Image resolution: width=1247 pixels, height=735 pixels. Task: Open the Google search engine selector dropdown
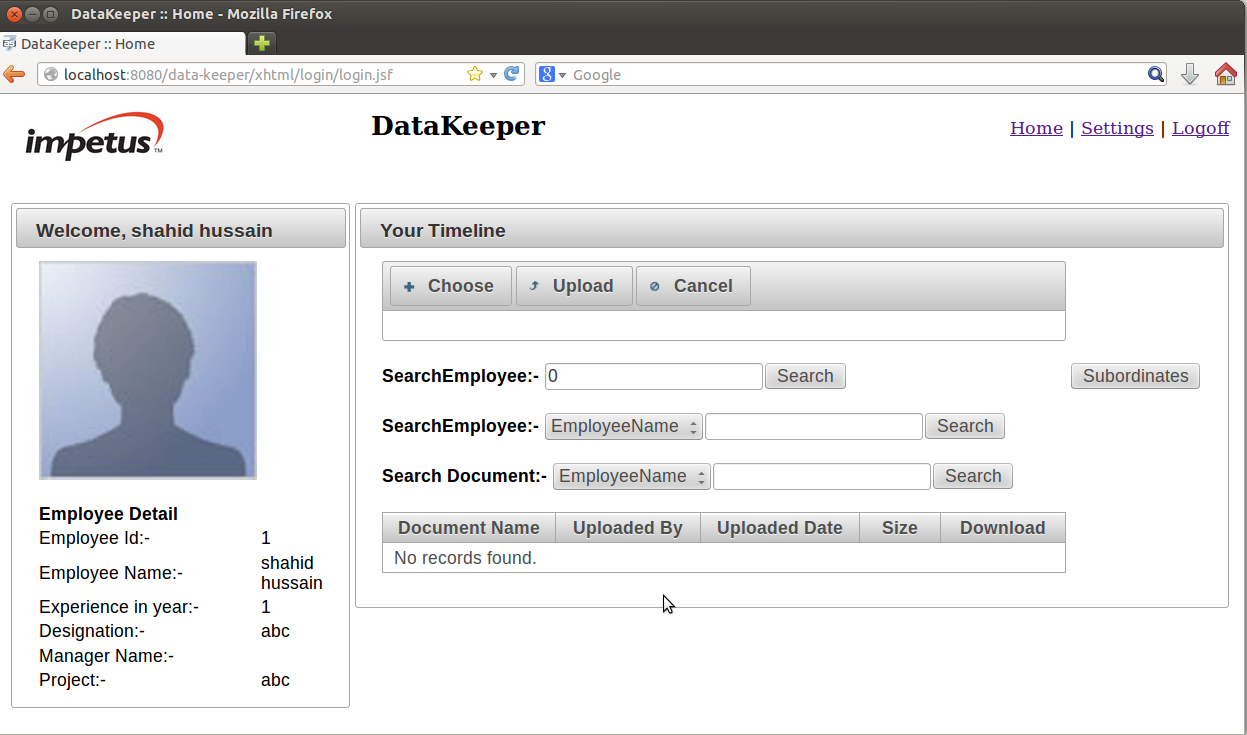click(553, 74)
